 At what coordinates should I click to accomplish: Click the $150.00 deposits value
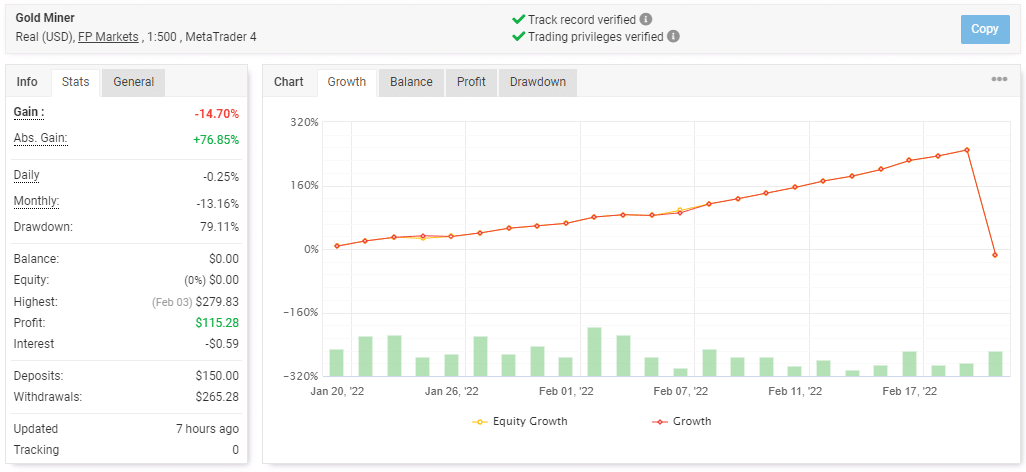coord(217,376)
